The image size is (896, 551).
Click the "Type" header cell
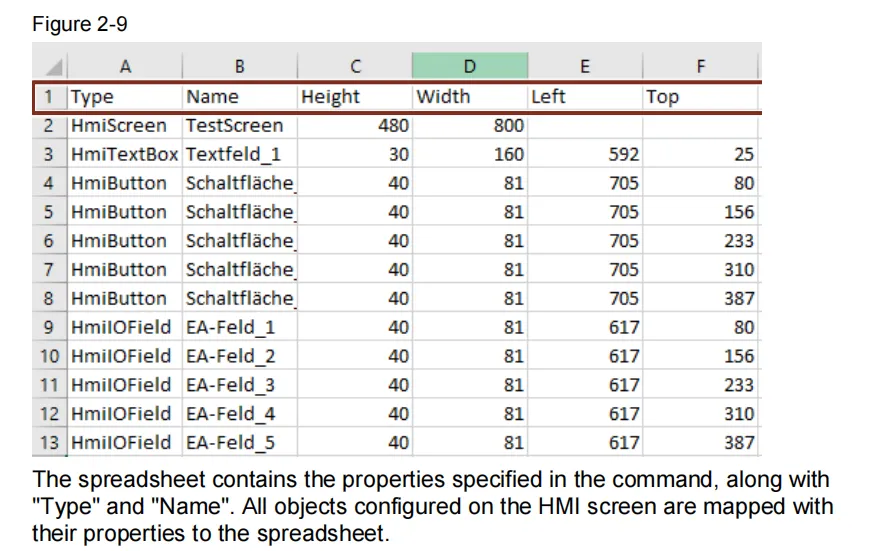[125, 97]
